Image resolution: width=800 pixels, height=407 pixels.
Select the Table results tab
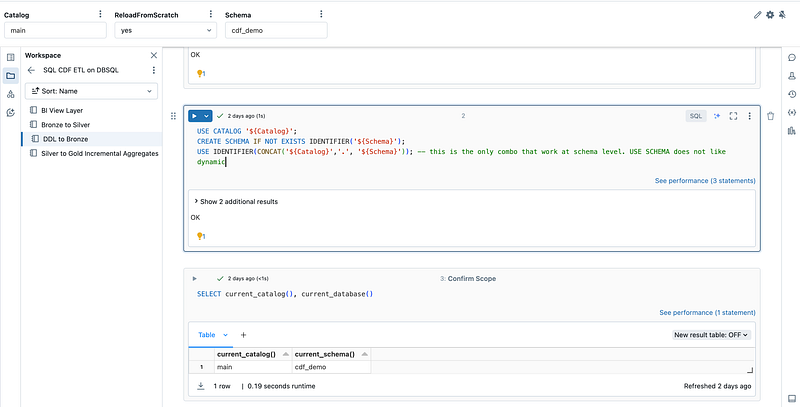click(x=207, y=335)
